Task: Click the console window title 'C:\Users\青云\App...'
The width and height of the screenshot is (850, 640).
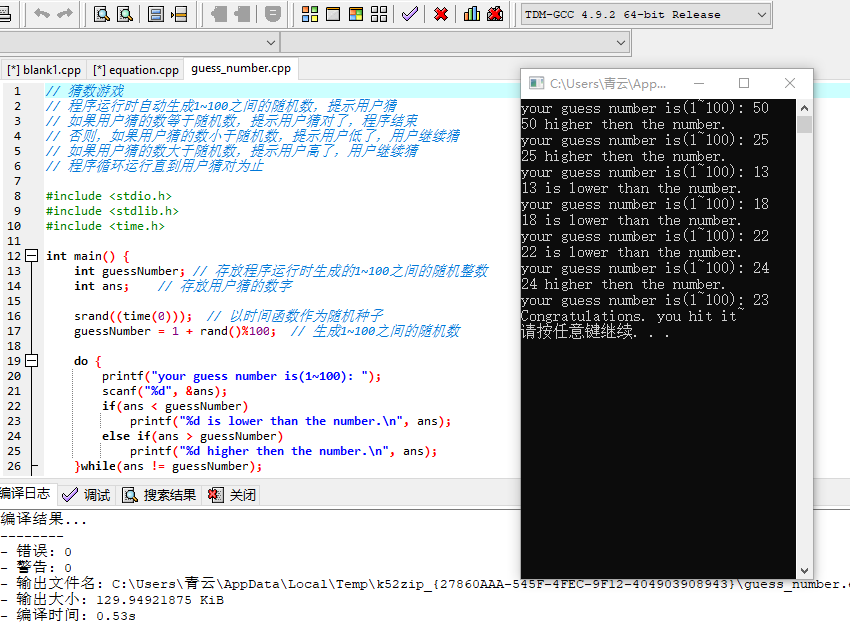Action: point(608,83)
